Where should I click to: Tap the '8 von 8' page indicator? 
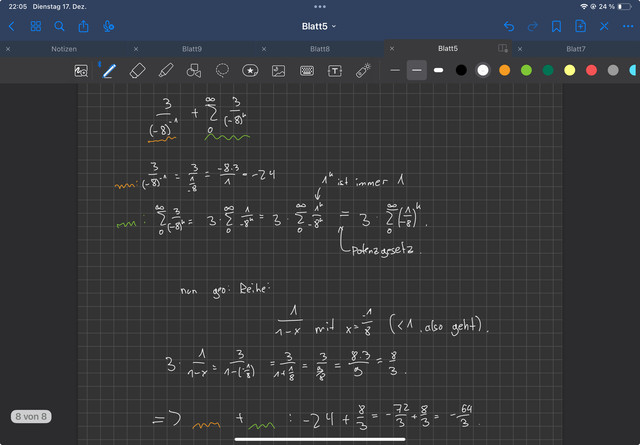[x=31, y=416]
